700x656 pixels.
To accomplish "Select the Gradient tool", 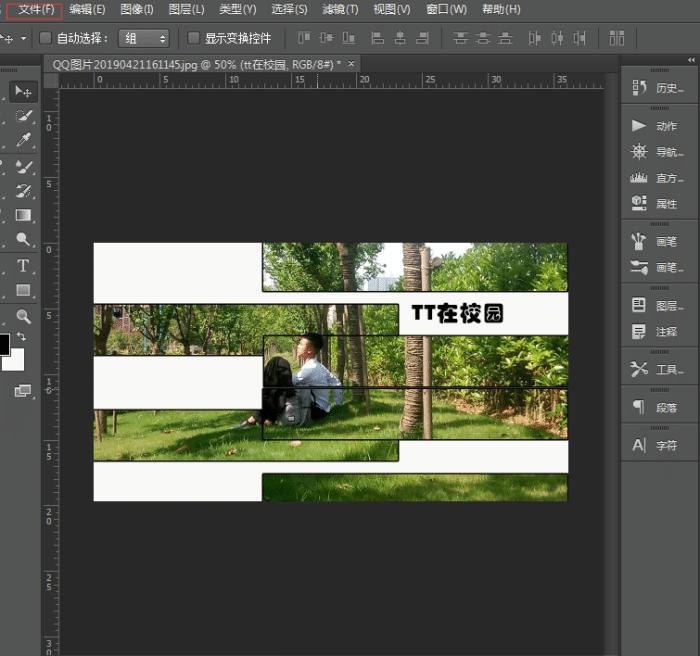I will [x=23, y=215].
